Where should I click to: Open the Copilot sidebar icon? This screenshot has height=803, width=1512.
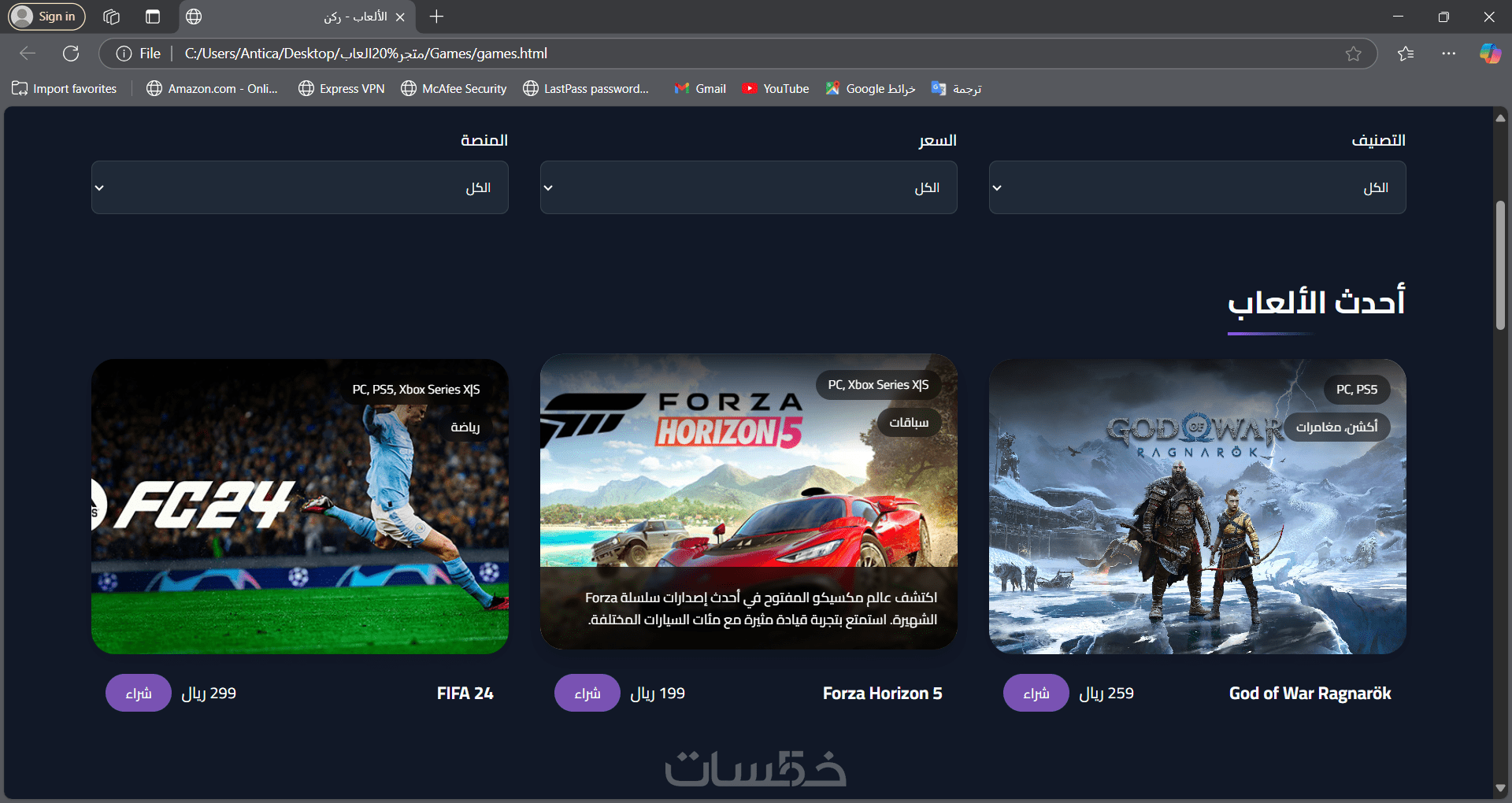point(1490,54)
